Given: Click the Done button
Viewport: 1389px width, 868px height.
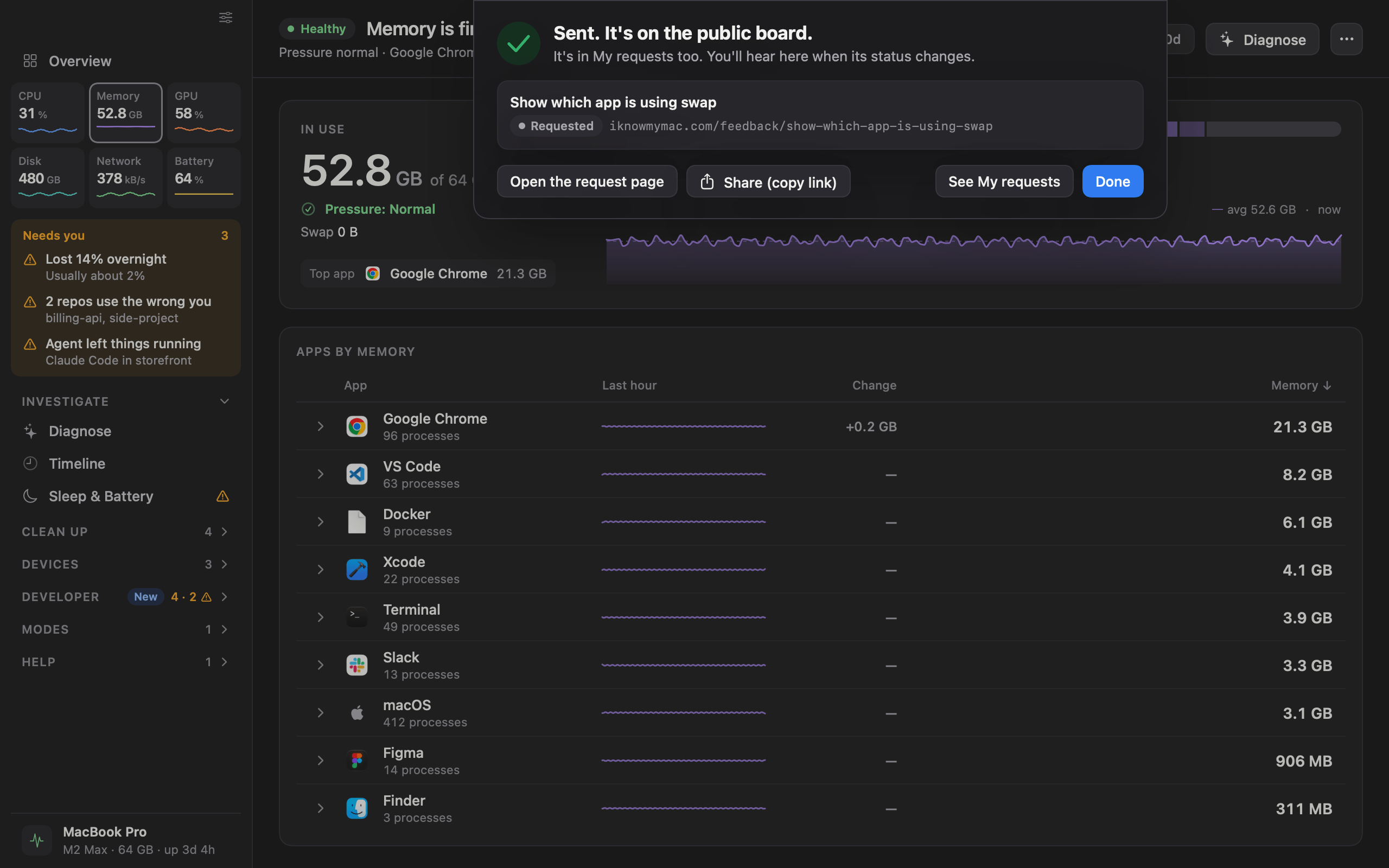Looking at the screenshot, I should (1112, 181).
